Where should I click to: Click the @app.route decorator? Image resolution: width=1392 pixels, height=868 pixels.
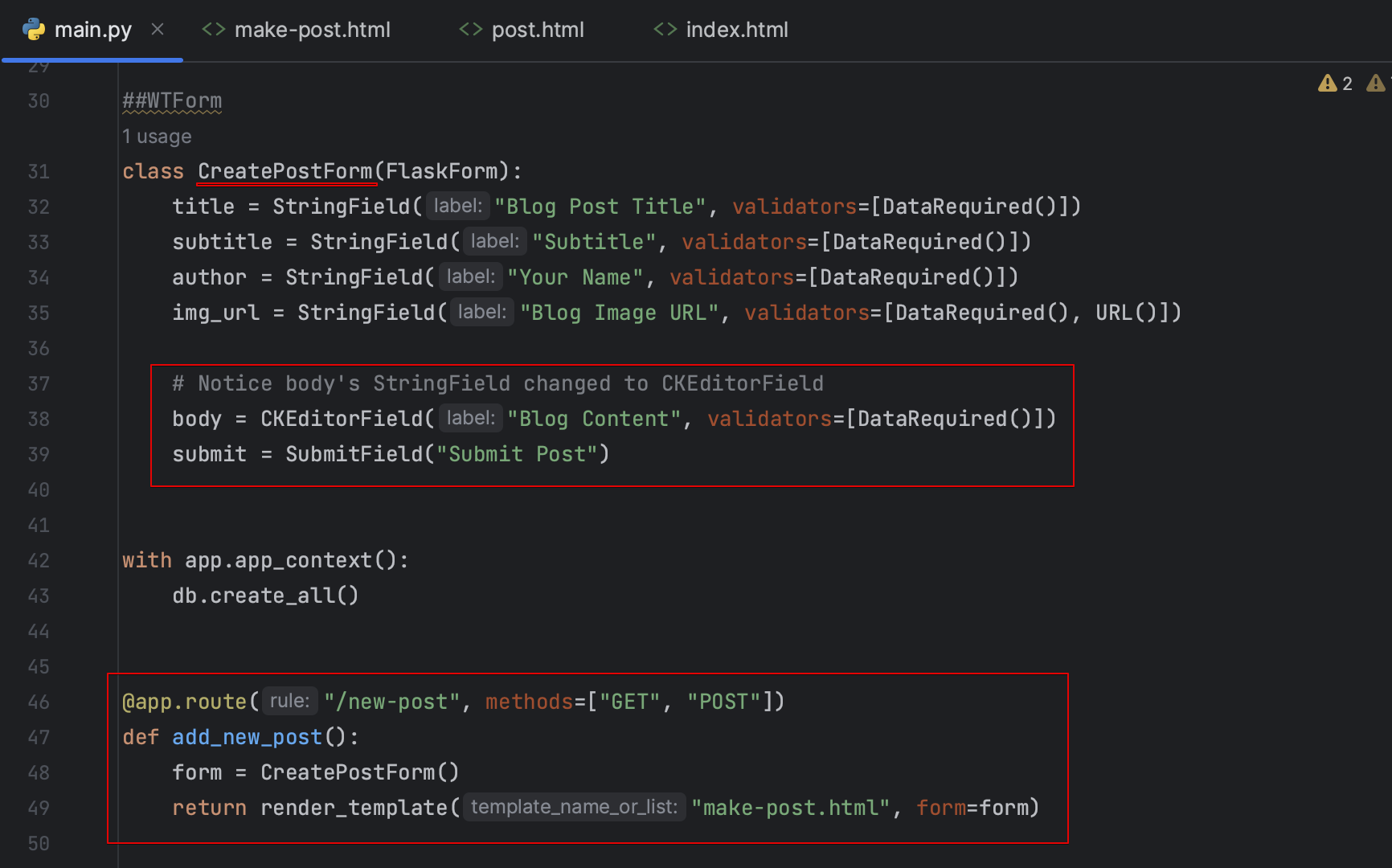[185, 702]
